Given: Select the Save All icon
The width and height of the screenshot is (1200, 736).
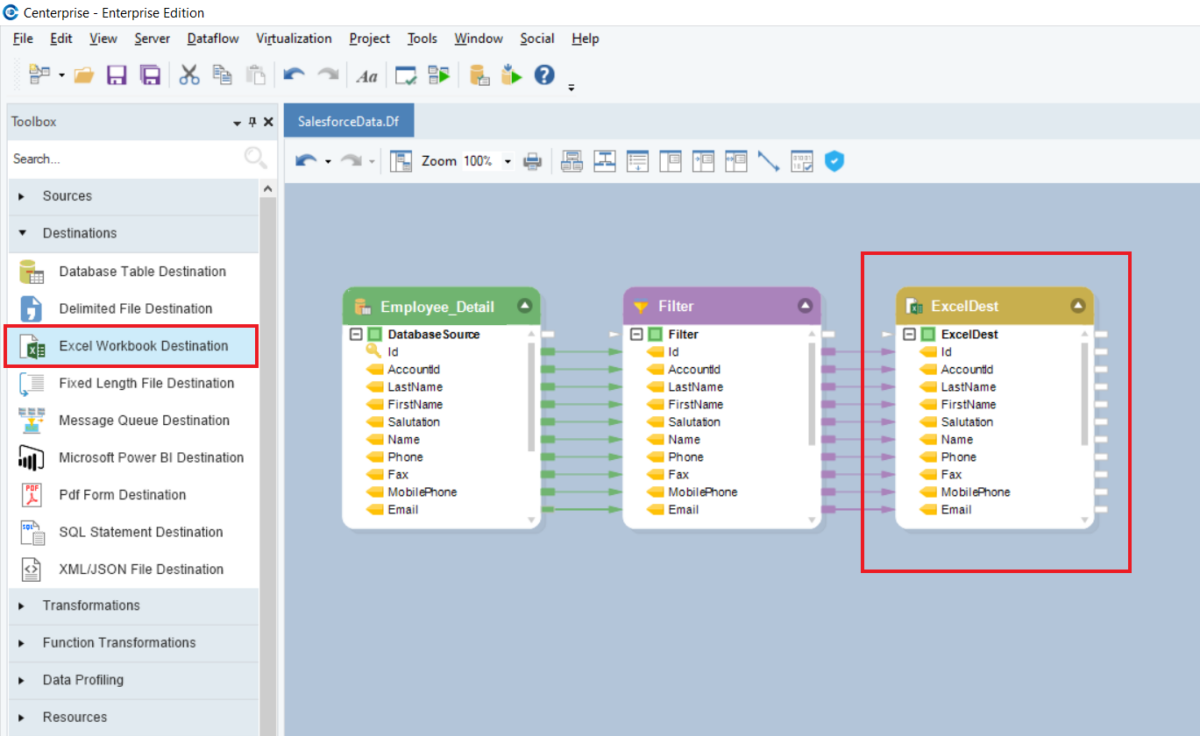Looking at the screenshot, I should (151, 75).
